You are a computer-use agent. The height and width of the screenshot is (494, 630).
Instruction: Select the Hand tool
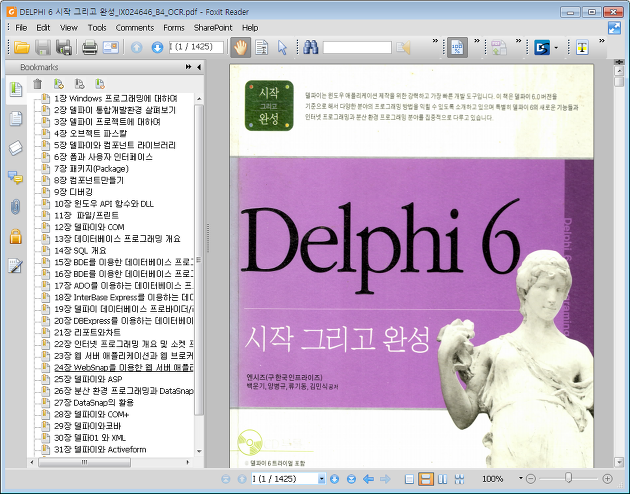240,47
